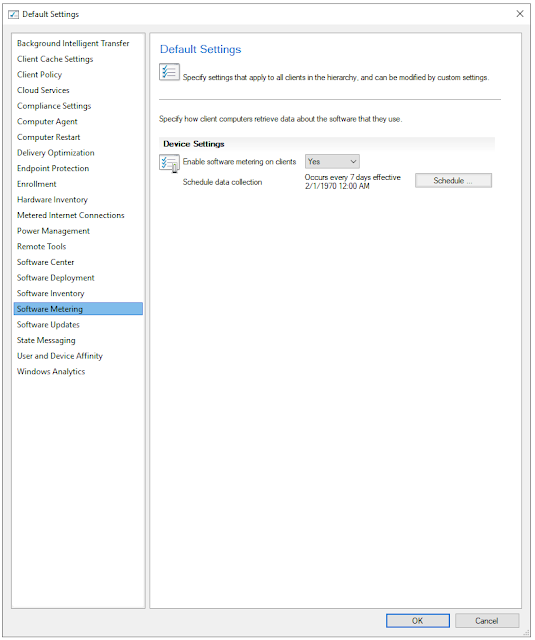The width and height of the screenshot is (535, 640).
Task: Confirm settings with the OK button
Action: [x=417, y=621]
